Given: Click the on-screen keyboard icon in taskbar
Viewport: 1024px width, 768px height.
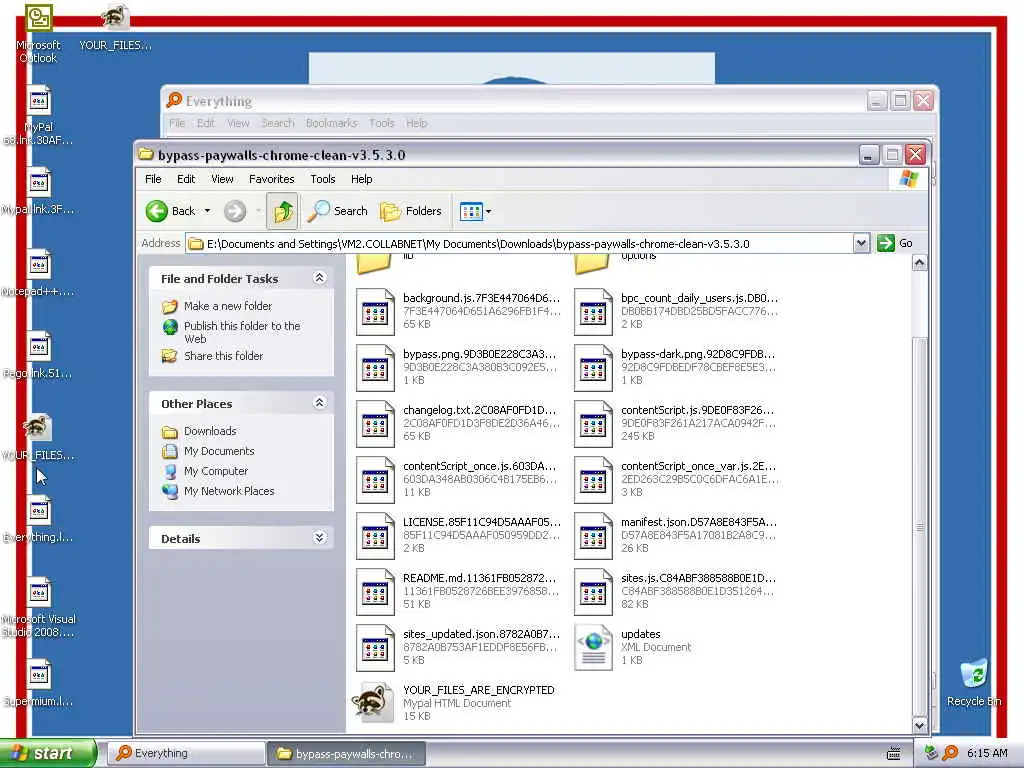Looking at the screenshot, I should point(893,754).
